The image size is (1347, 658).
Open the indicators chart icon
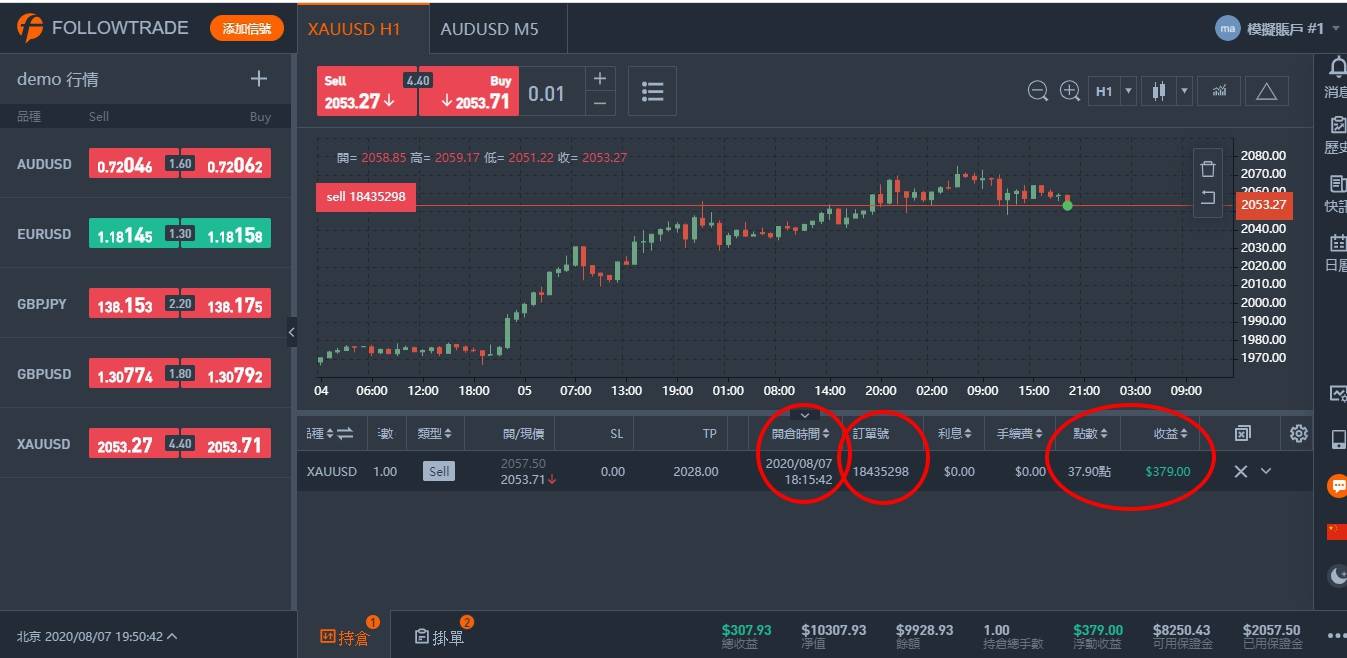coord(1219,91)
